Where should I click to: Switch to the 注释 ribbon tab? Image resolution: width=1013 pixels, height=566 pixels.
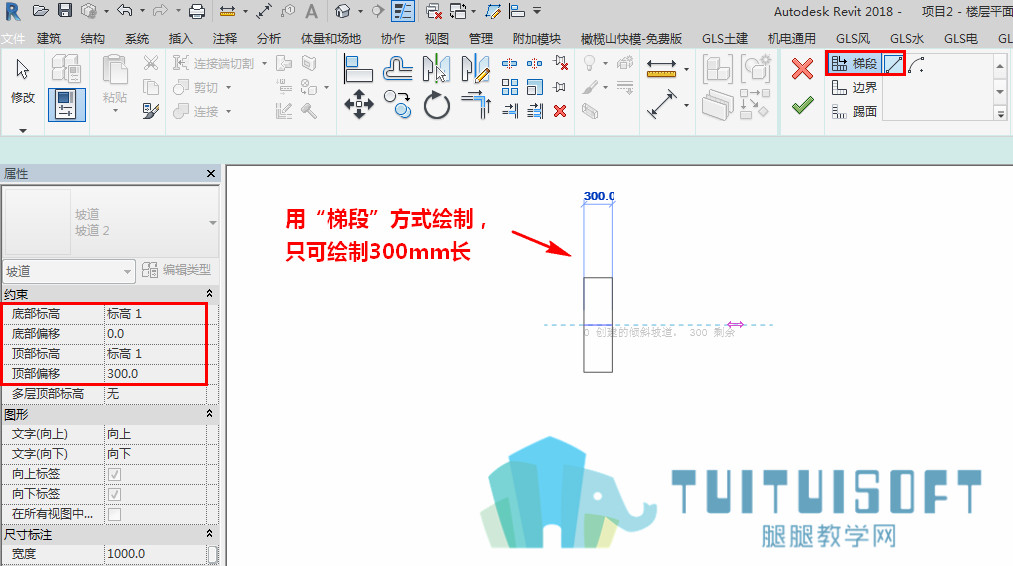coord(225,39)
